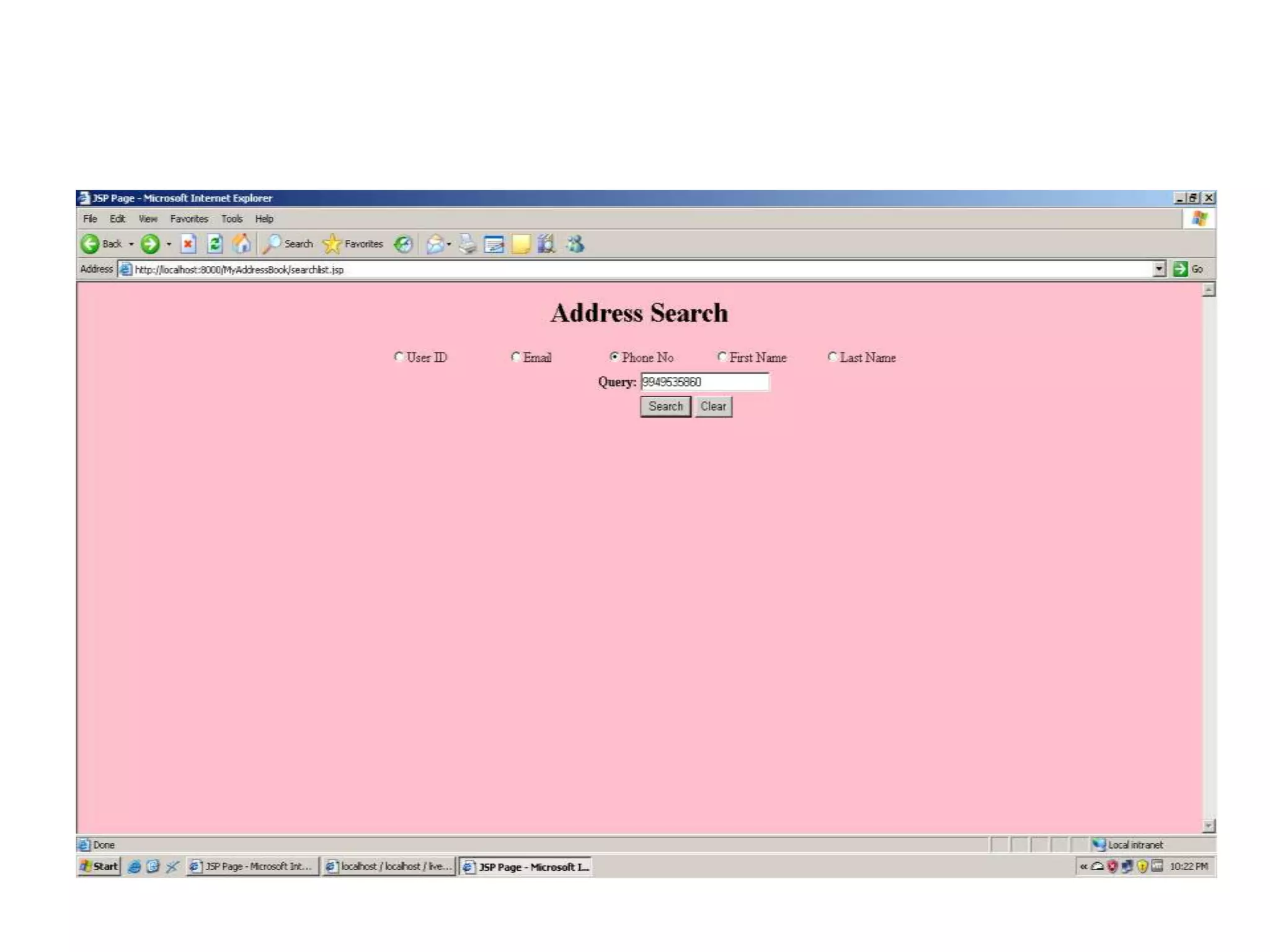Click the green Forward arrow icon
This screenshot has height=952, width=1270.
tap(149, 244)
